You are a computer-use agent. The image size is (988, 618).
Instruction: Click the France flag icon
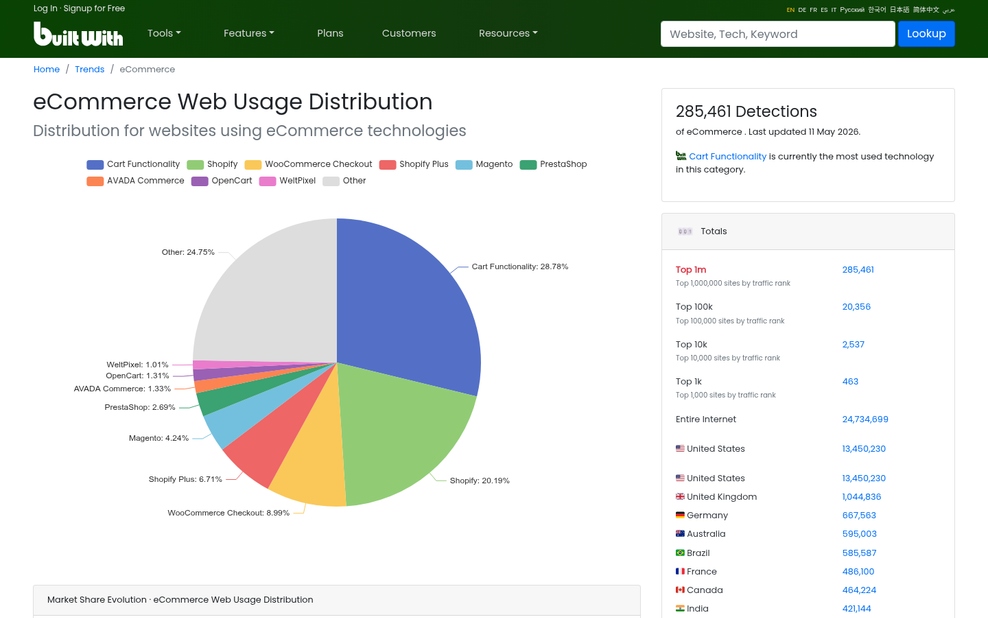click(680, 571)
